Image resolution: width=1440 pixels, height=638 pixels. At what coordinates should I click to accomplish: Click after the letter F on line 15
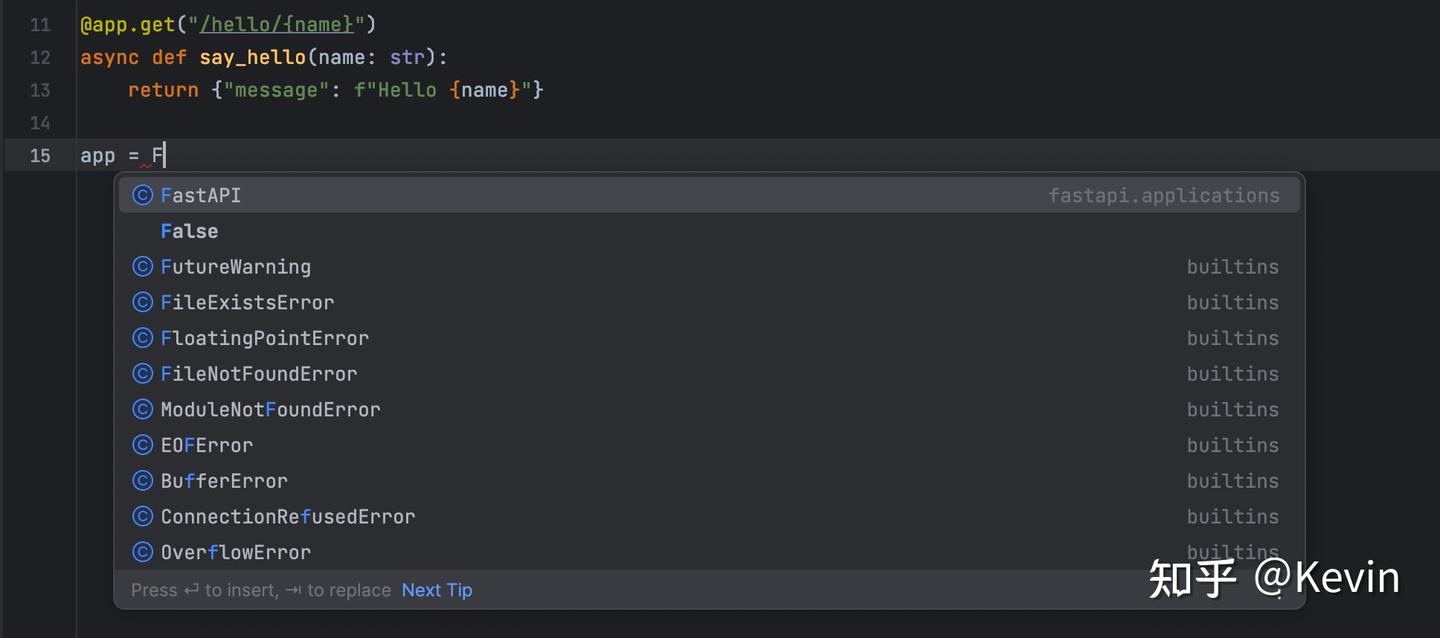[162, 155]
